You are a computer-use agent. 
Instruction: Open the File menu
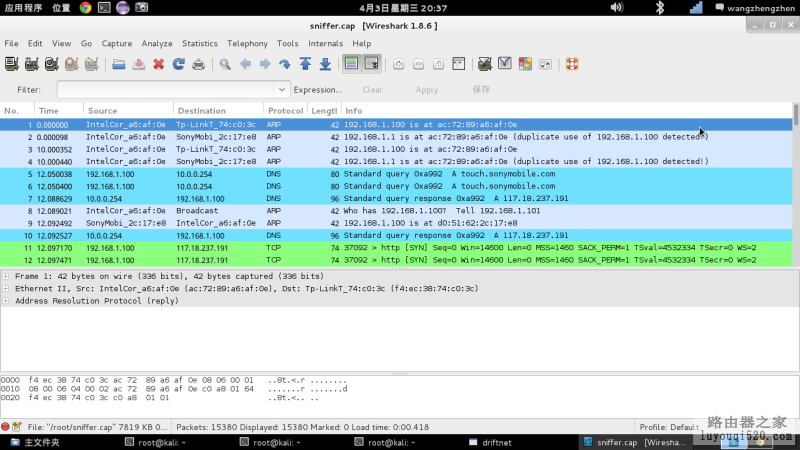[x=11, y=43]
